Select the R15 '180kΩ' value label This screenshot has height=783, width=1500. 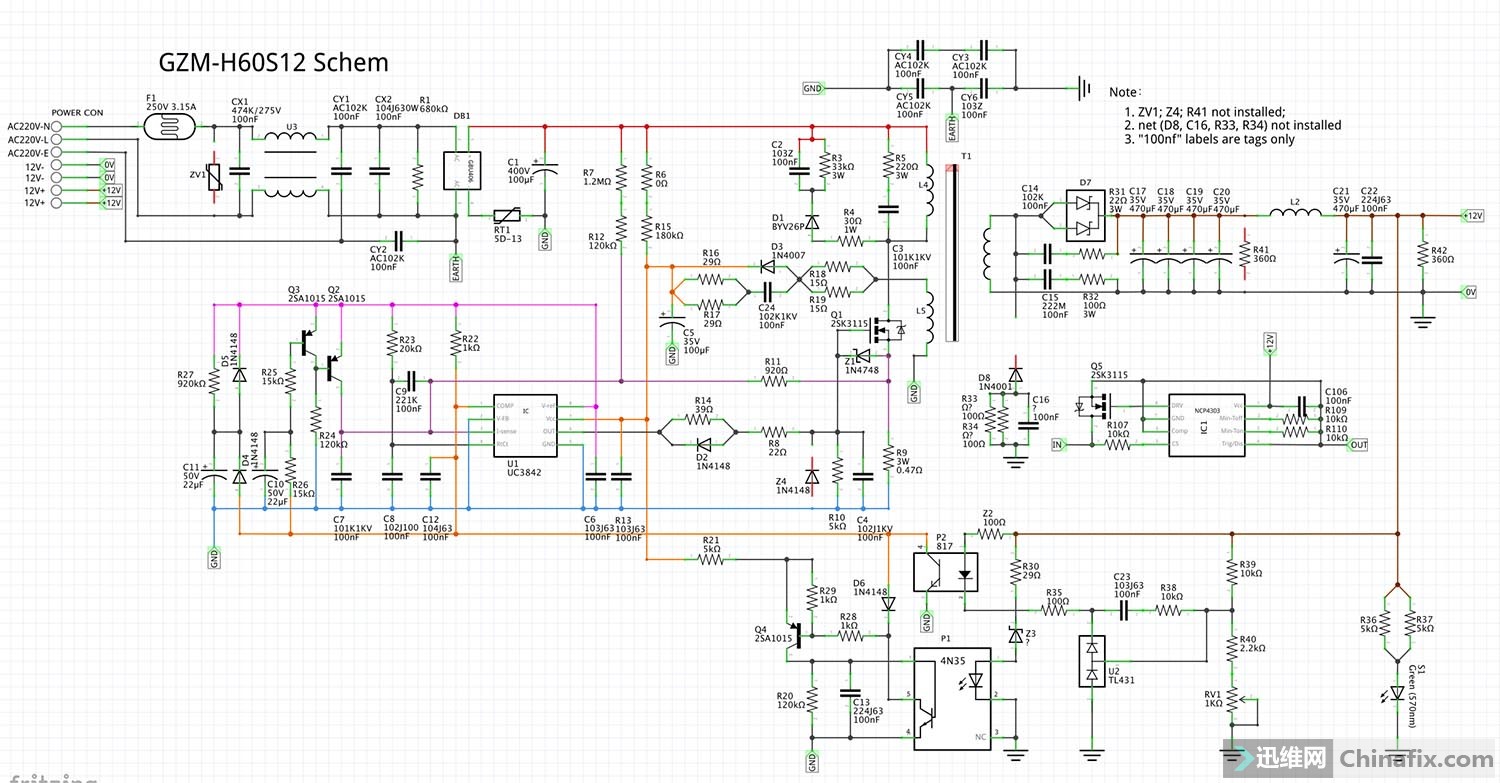[x=669, y=236]
